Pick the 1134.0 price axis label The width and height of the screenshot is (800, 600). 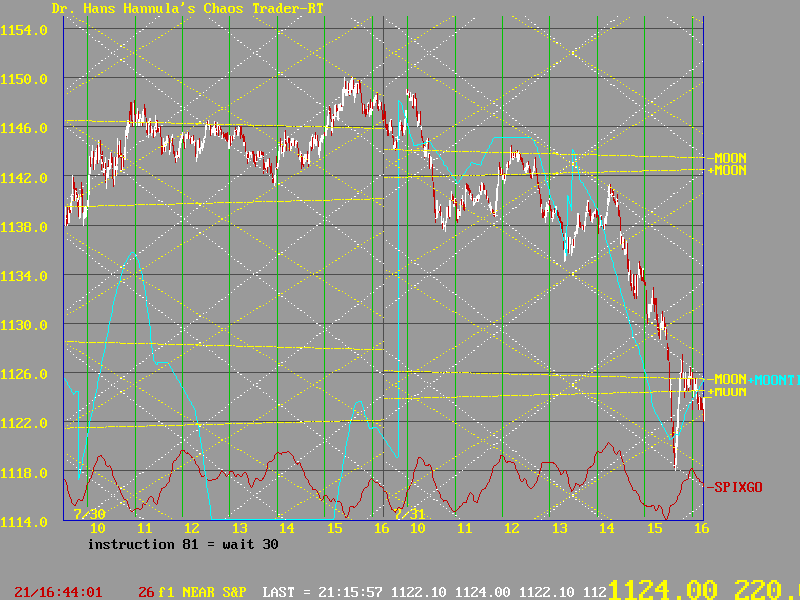[24, 276]
